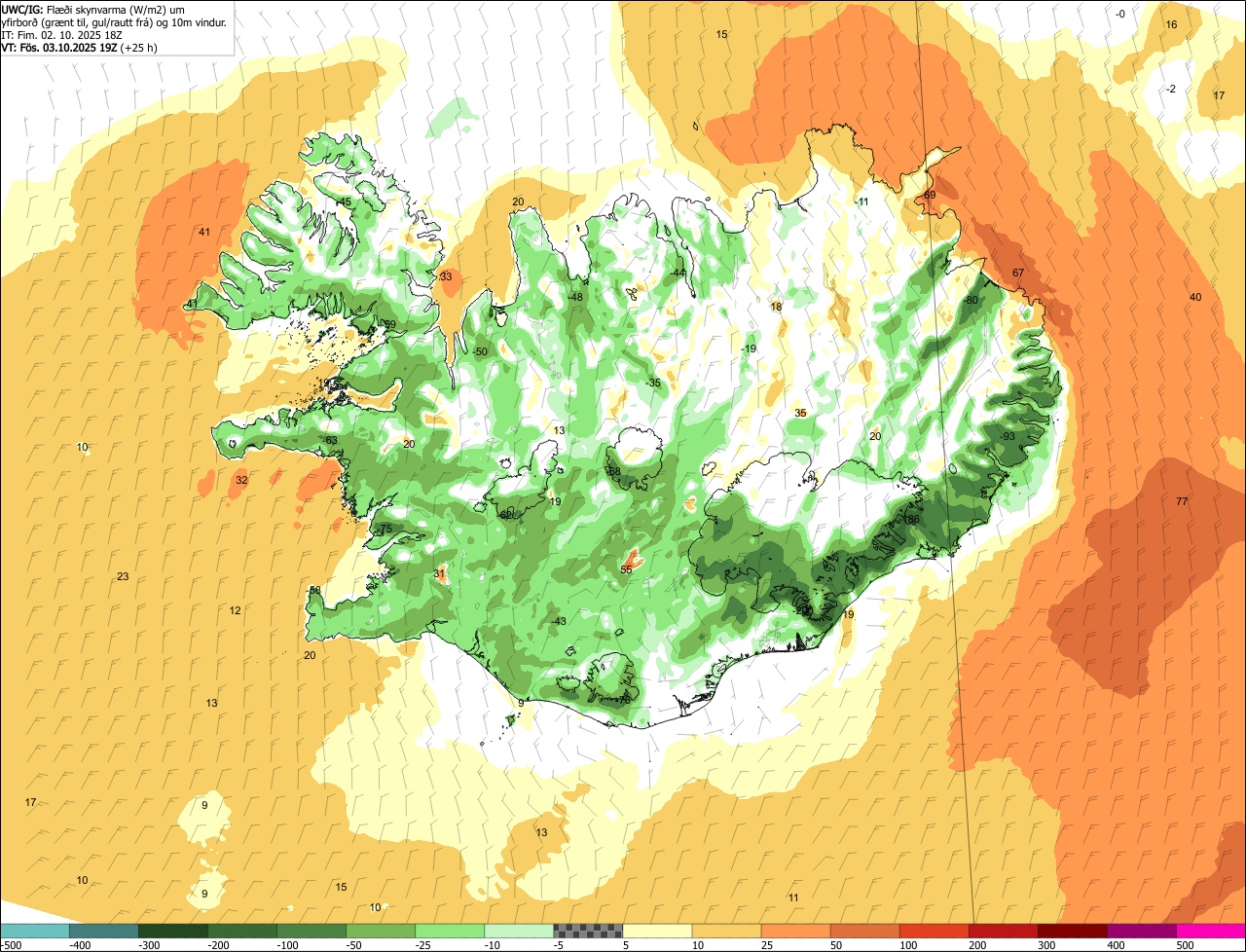Click the '32' value in the orange sea patch
Screen dimensions: 1246x952
241,480
